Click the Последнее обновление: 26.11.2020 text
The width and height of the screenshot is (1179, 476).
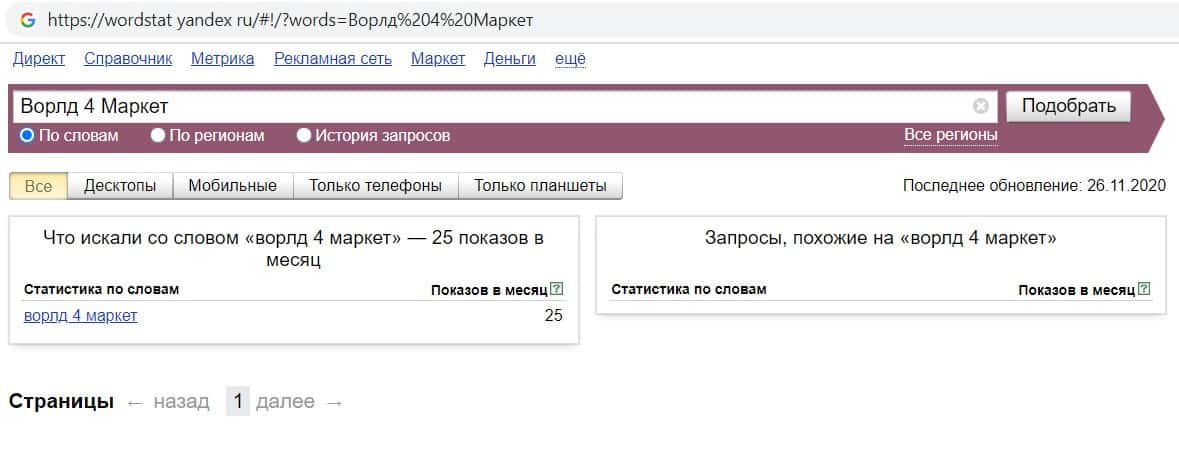[x=1034, y=186]
